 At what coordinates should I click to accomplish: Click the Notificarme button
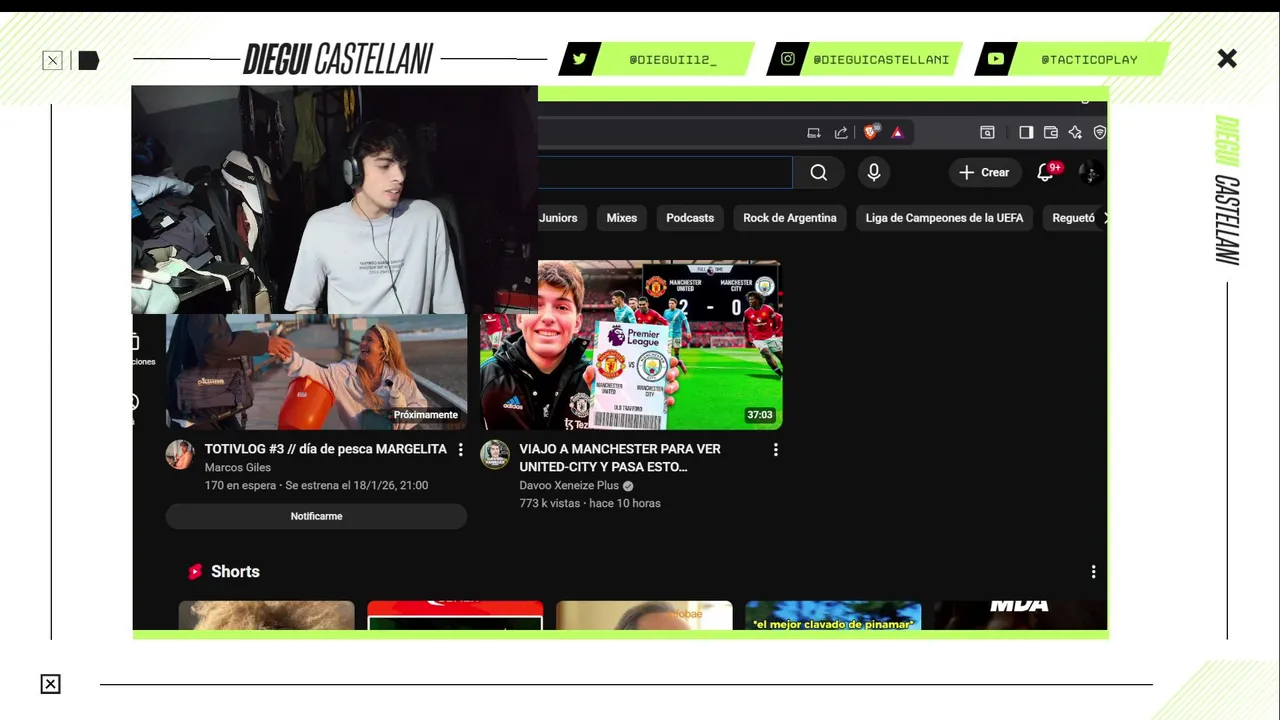(316, 516)
